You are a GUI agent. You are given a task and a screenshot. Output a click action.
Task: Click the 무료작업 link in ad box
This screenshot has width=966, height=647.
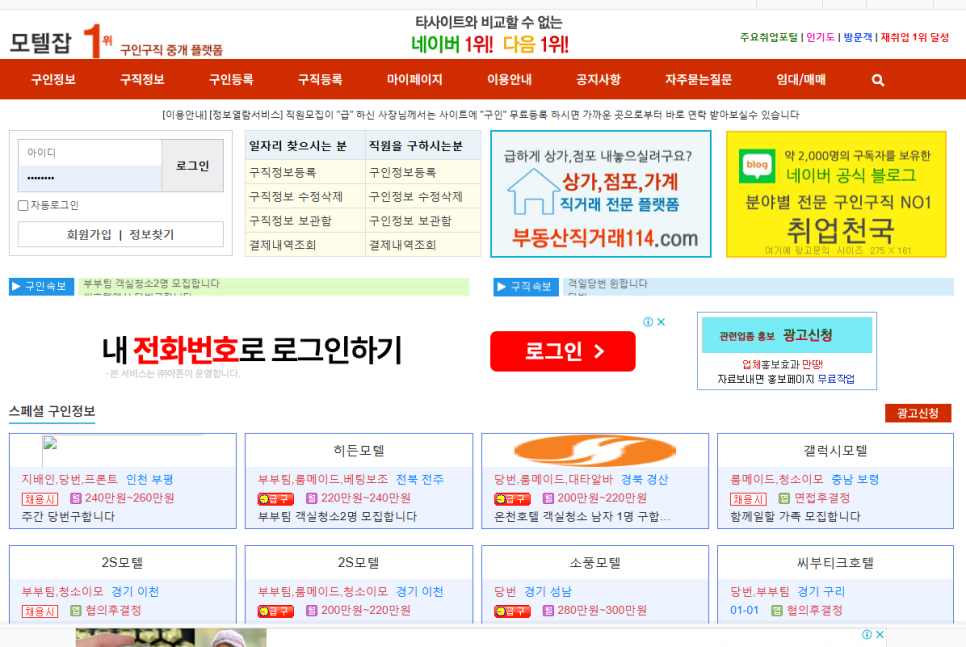coord(836,379)
